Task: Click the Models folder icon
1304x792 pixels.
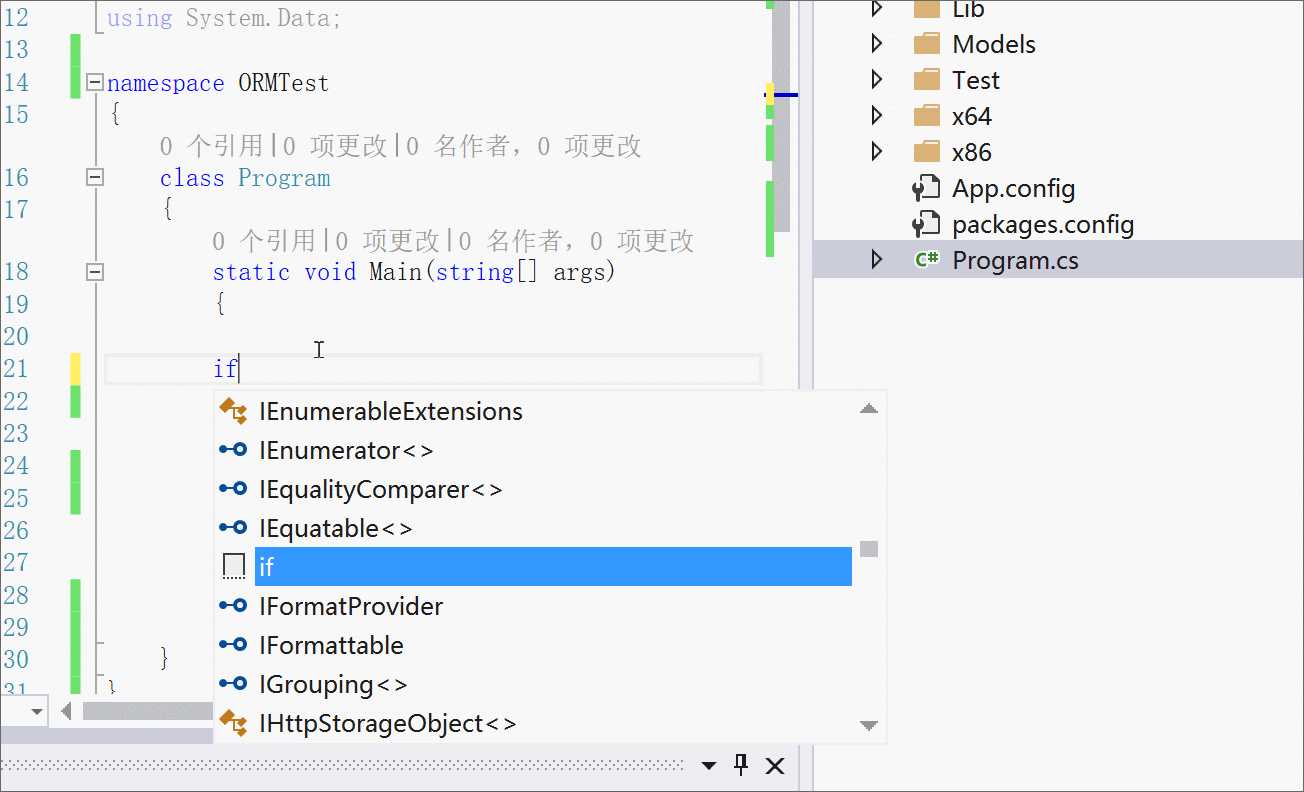Action: 927,44
